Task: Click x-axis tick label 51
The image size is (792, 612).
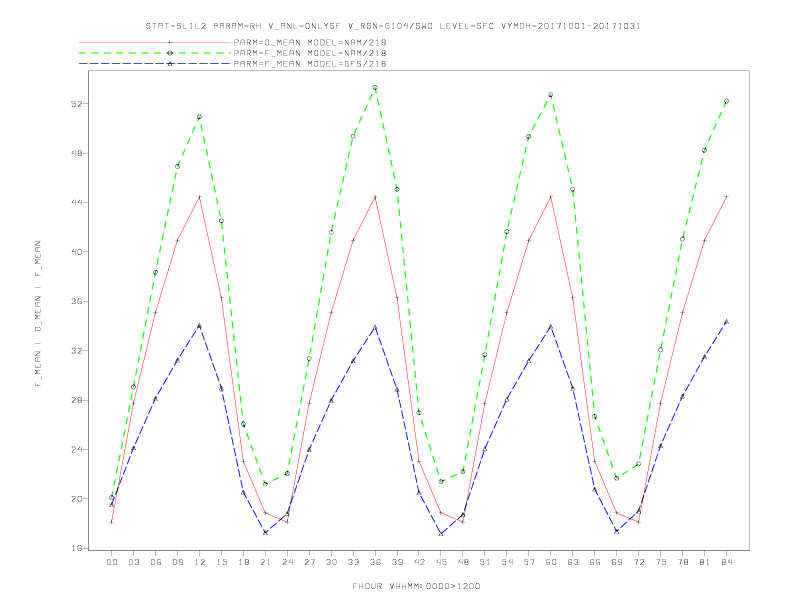Action: click(485, 562)
